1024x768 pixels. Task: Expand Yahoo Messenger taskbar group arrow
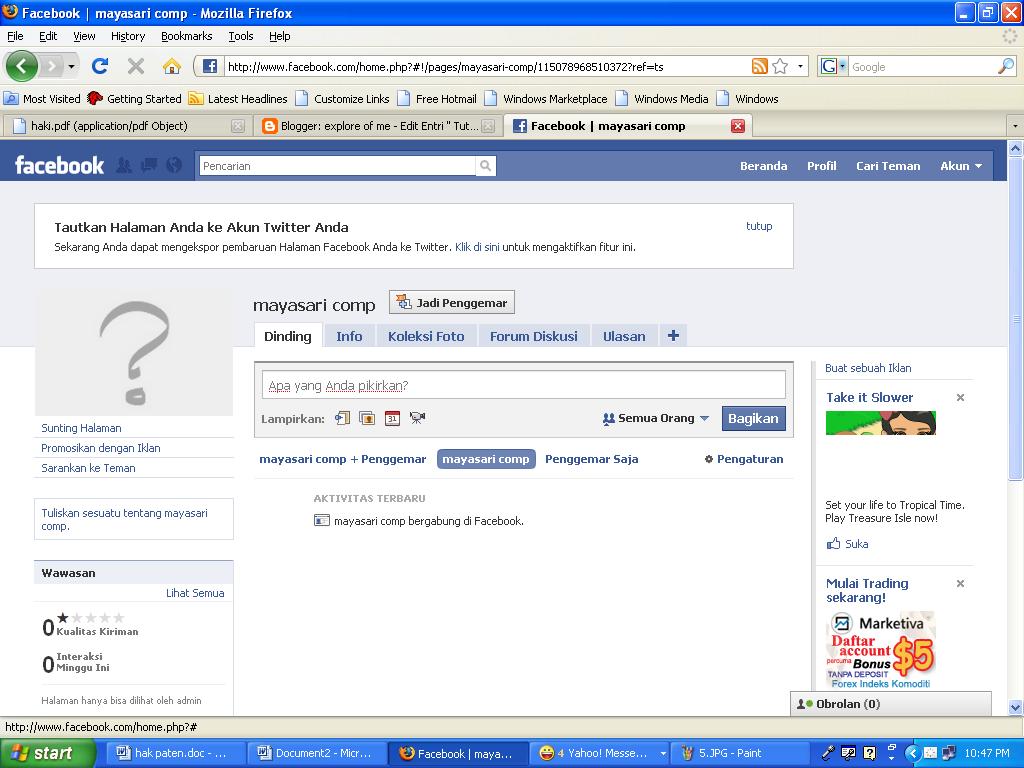coord(662,754)
